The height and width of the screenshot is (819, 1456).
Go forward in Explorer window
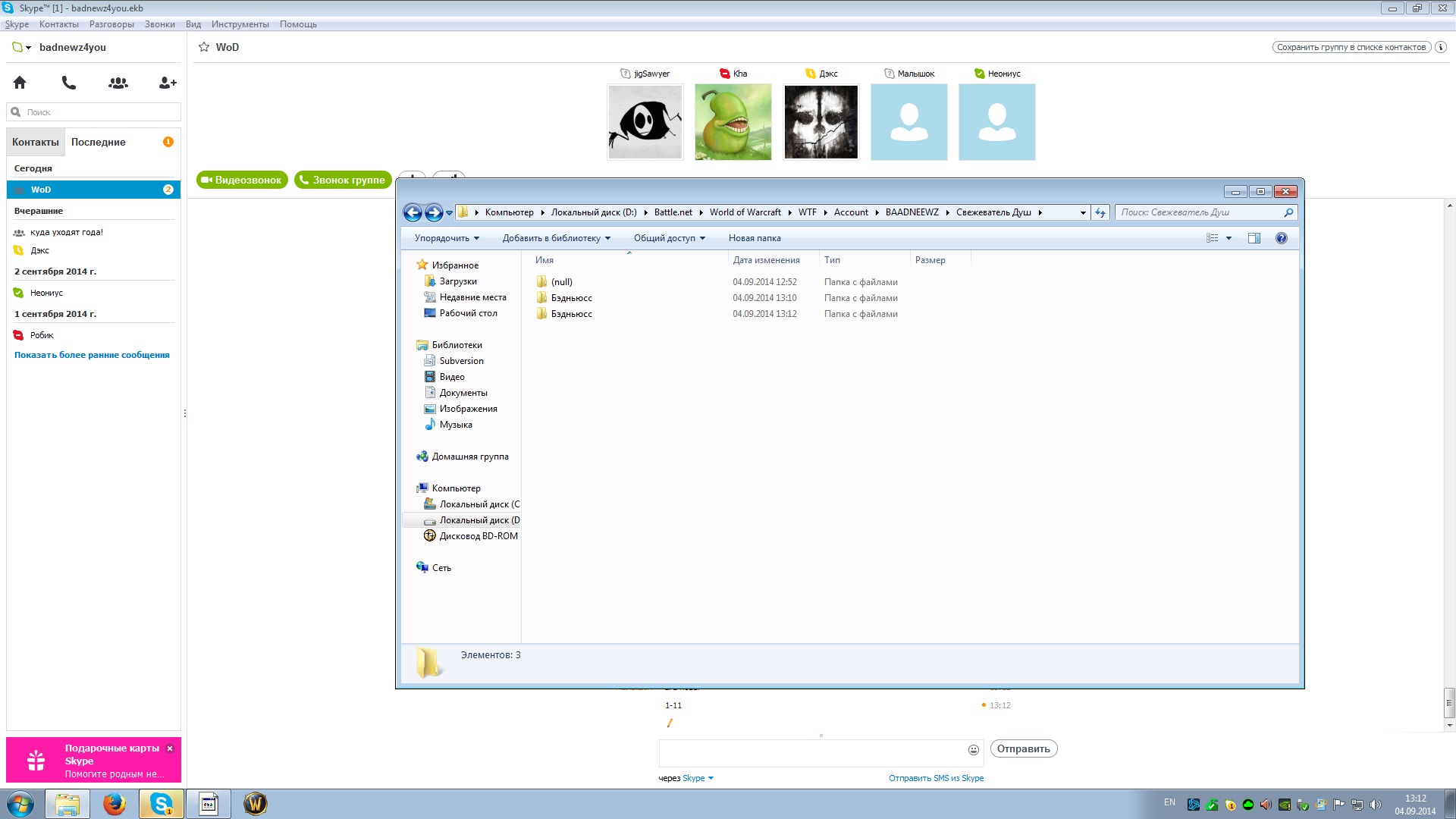pos(434,213)
